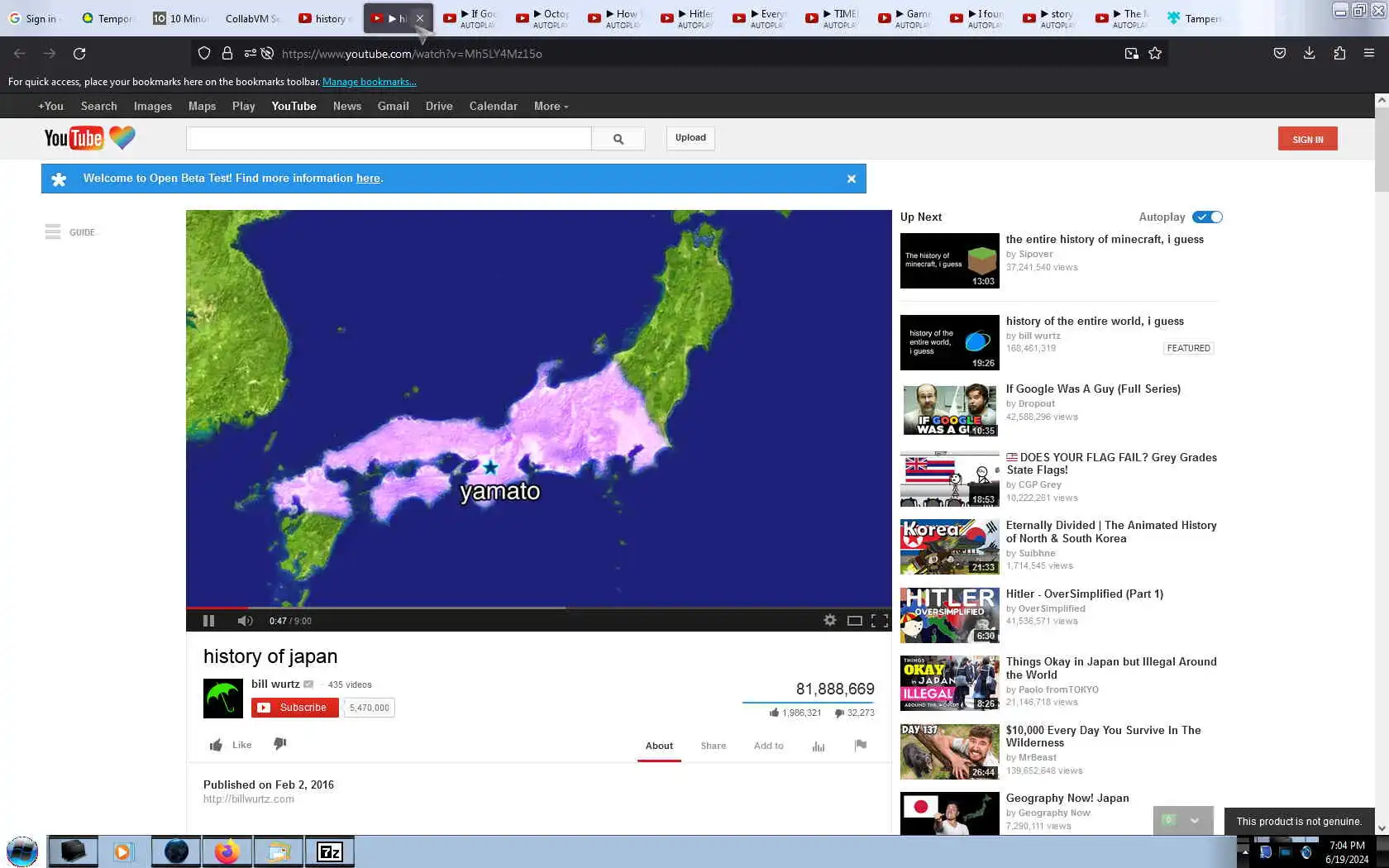Switch to the Tampermonkey browser tab
This screenshot has height=868, width=1389.
tap(1193, 18)
